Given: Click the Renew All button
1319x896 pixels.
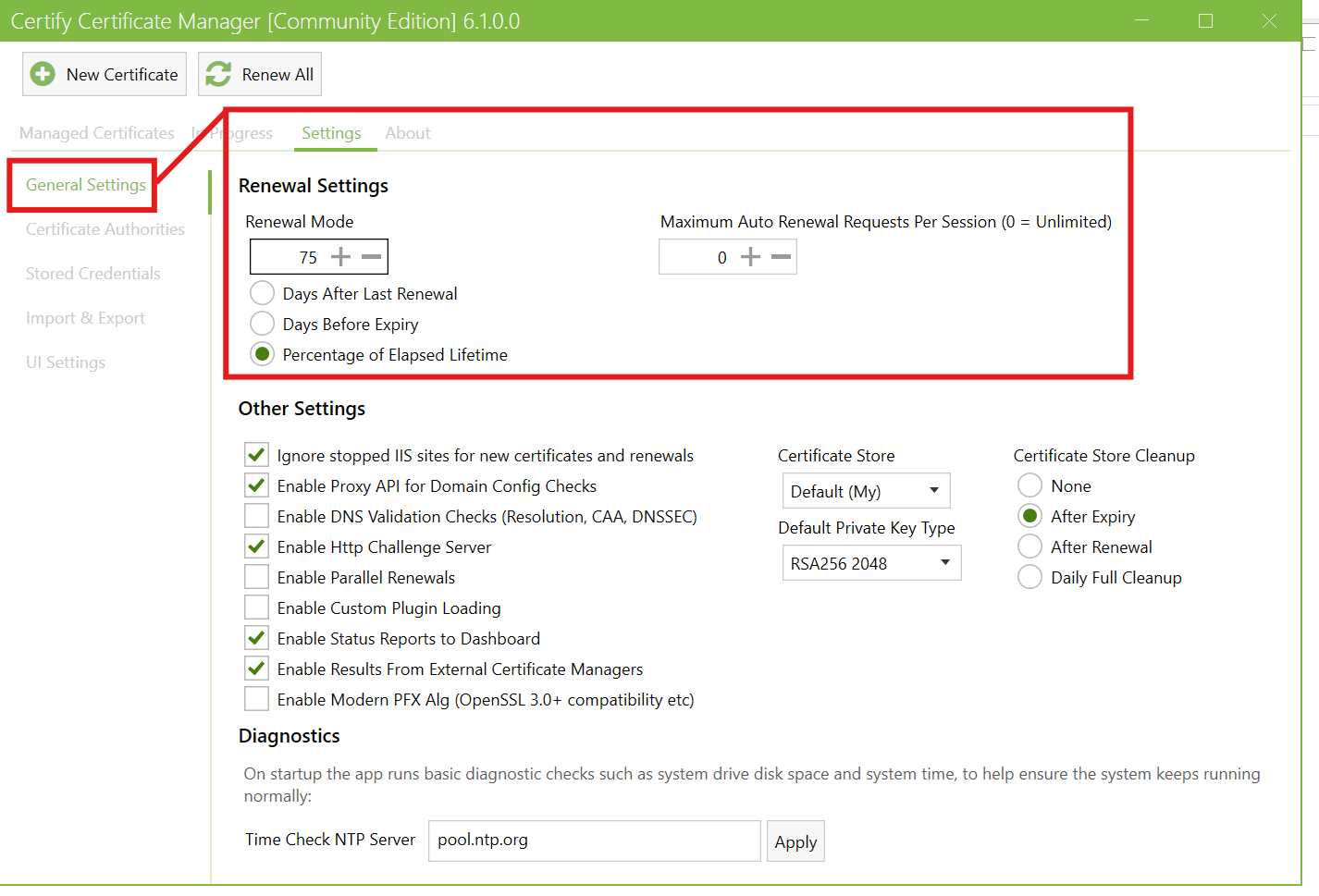Looking at the screenshot, I should click(260, 74).
